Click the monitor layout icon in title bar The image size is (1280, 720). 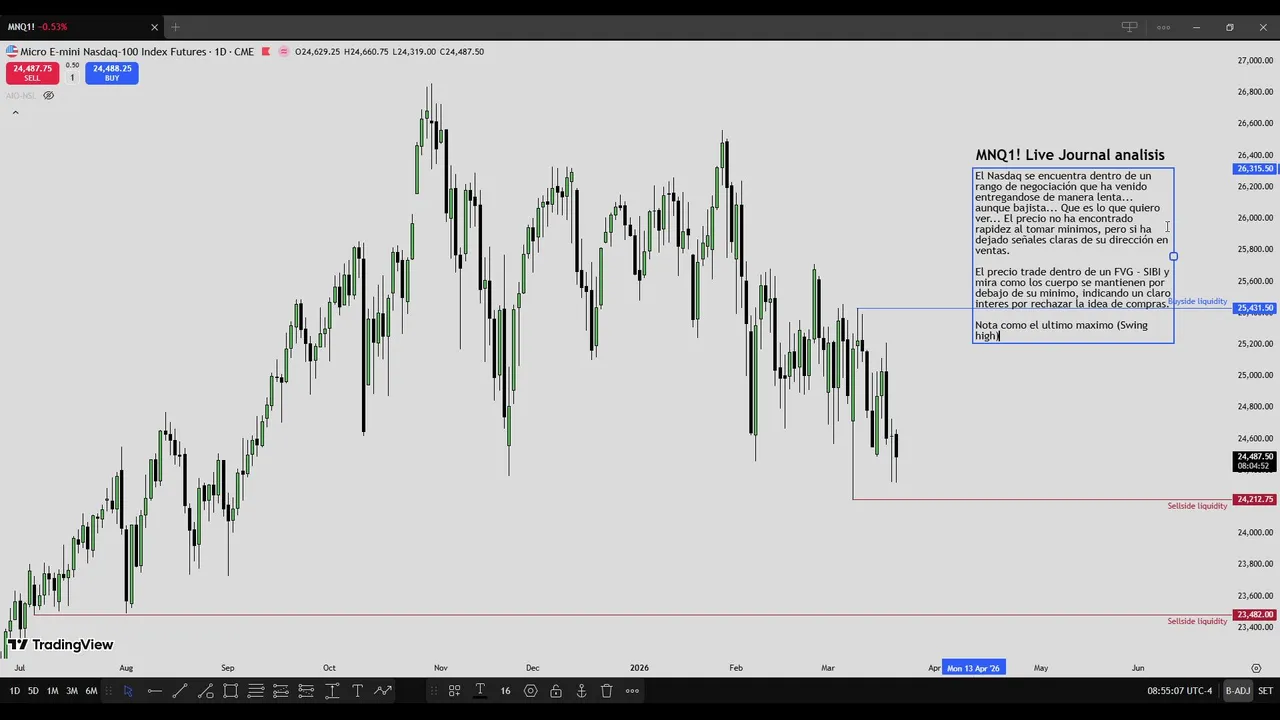[1129, 27]
